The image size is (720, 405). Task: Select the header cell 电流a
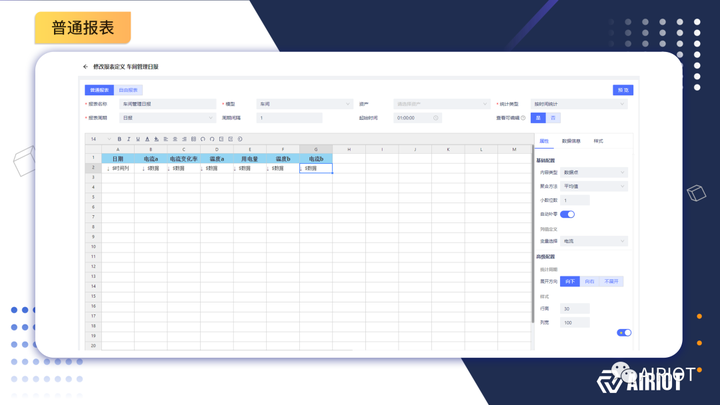tap(151, 159)
